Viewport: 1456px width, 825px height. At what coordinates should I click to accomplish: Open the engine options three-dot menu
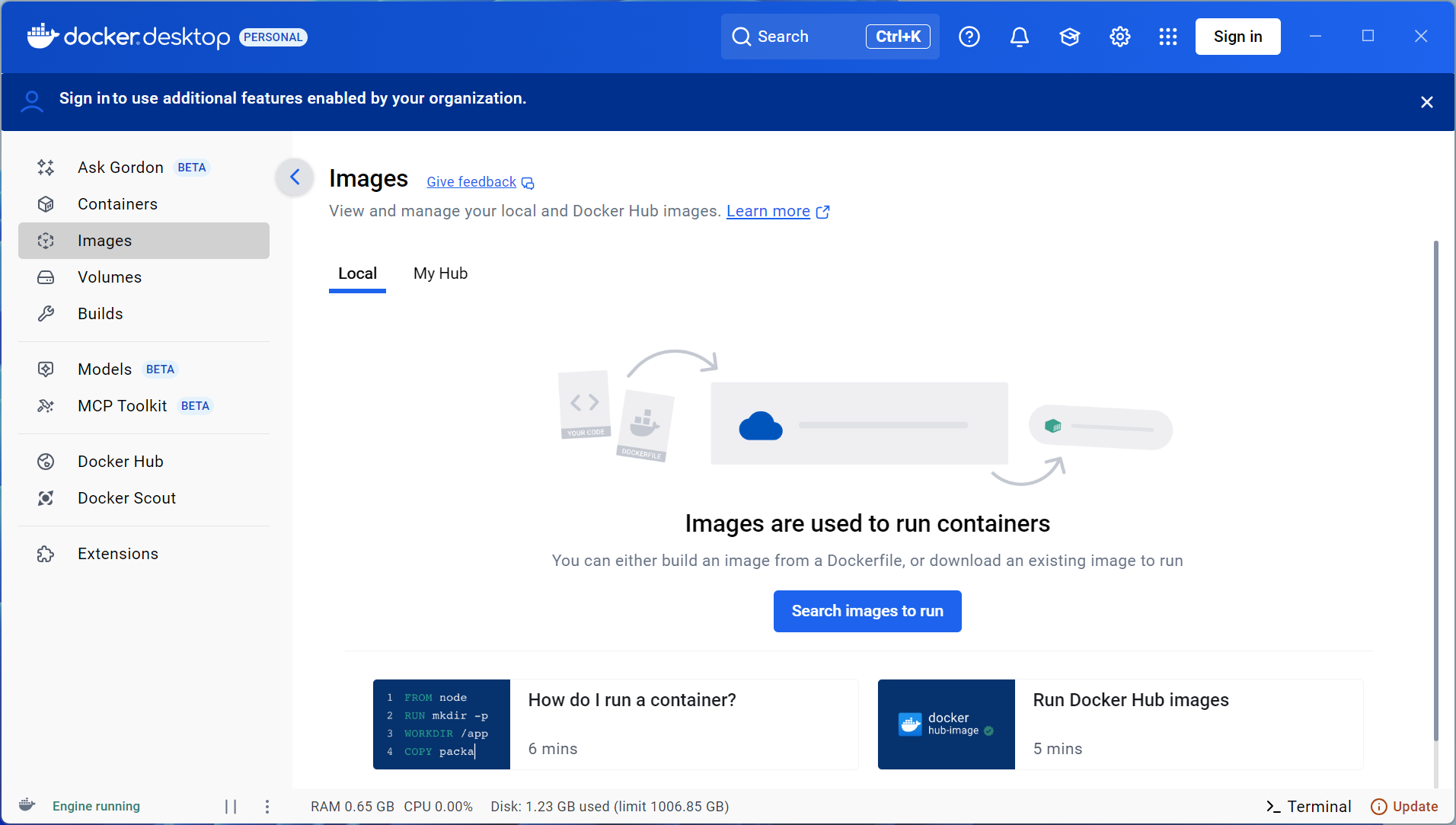pyautogui.click(x=267, y=806)
